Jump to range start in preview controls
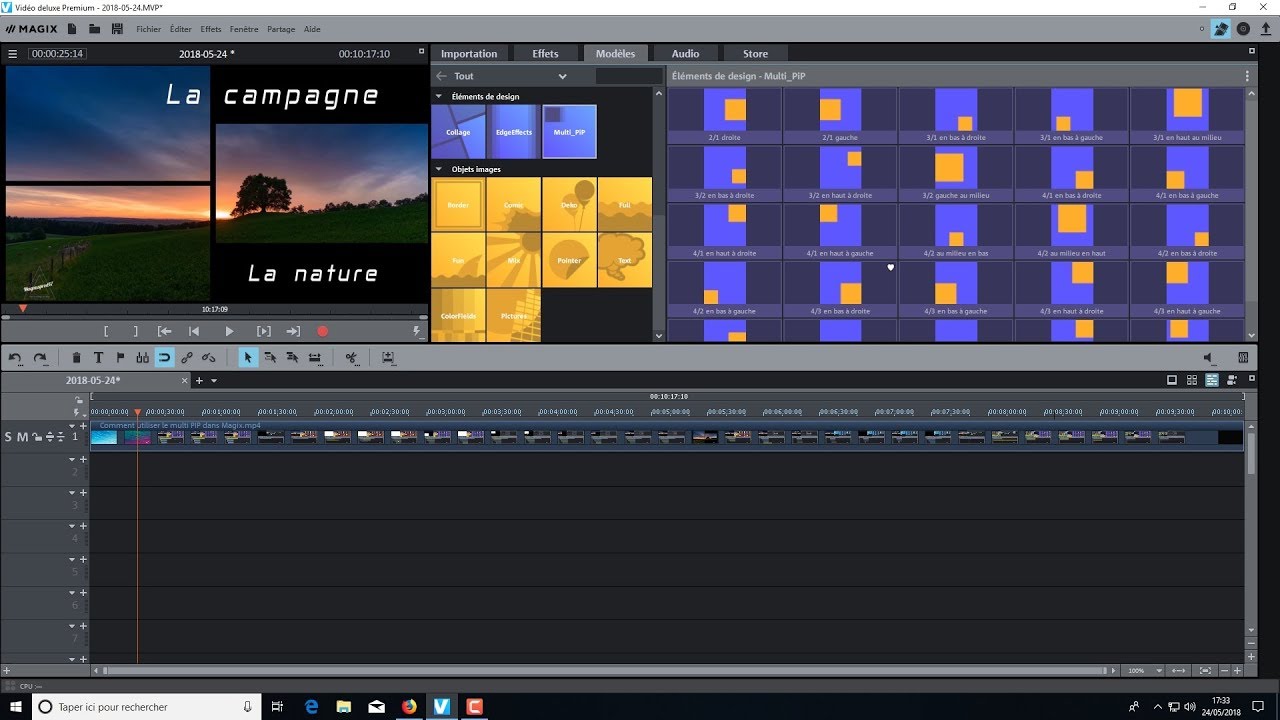The height and width of the screenshot is (720, 1280). (165, 331)
